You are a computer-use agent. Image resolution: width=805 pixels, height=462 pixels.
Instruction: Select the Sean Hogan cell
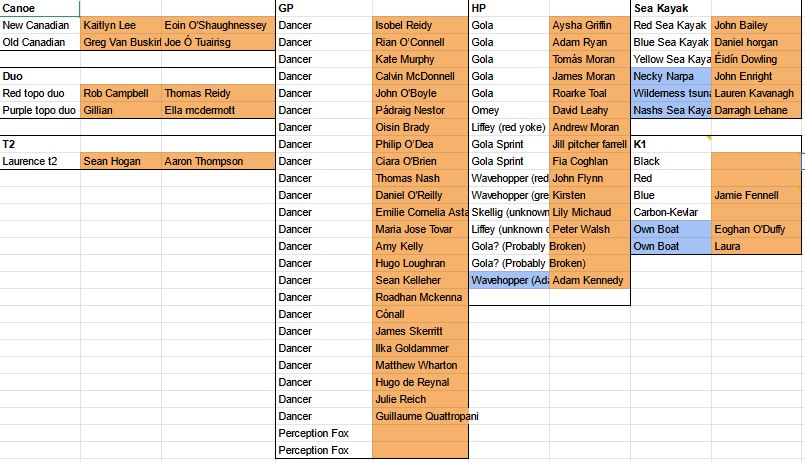[121, 161]
